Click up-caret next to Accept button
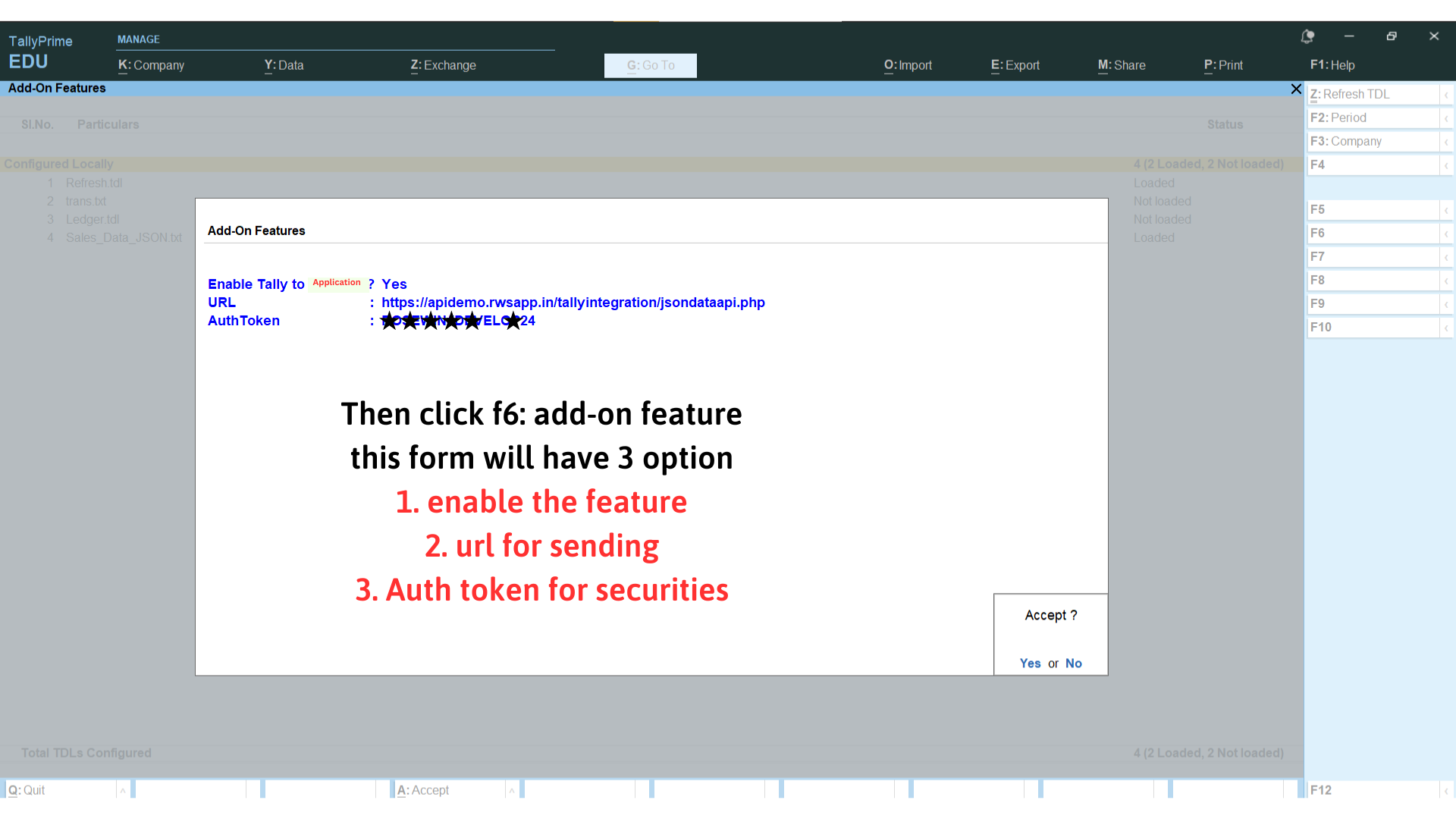 pos(512,790)
